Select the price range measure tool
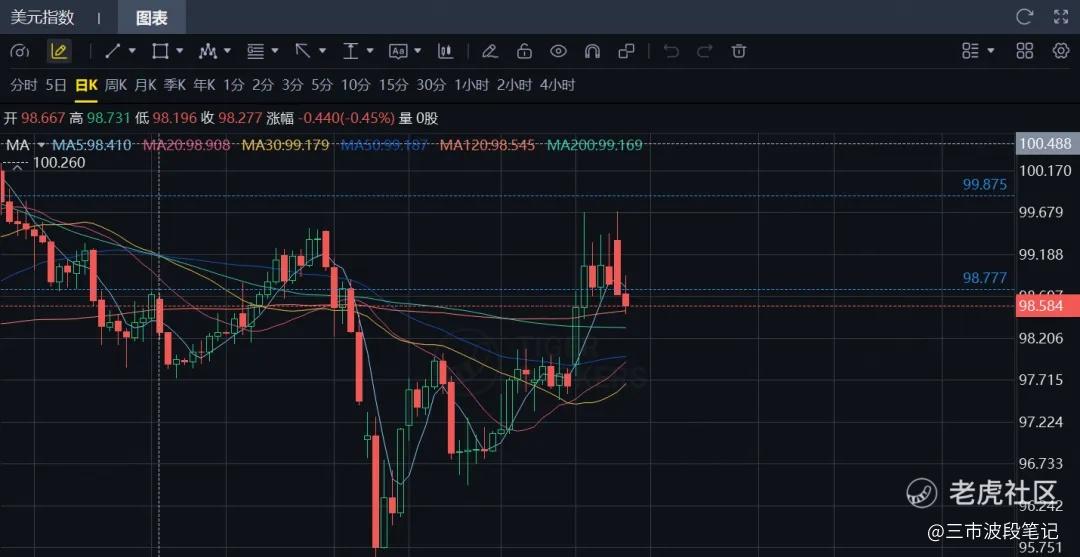Screen dimensions: 1080x557 pos(351,51)
